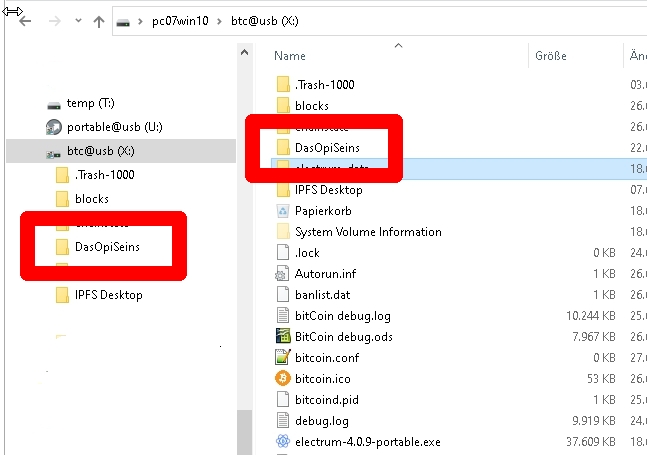Click the 53 KB size cell
Image resolution: width=647 pixels, height=455 pixels.
pos(601,379)
